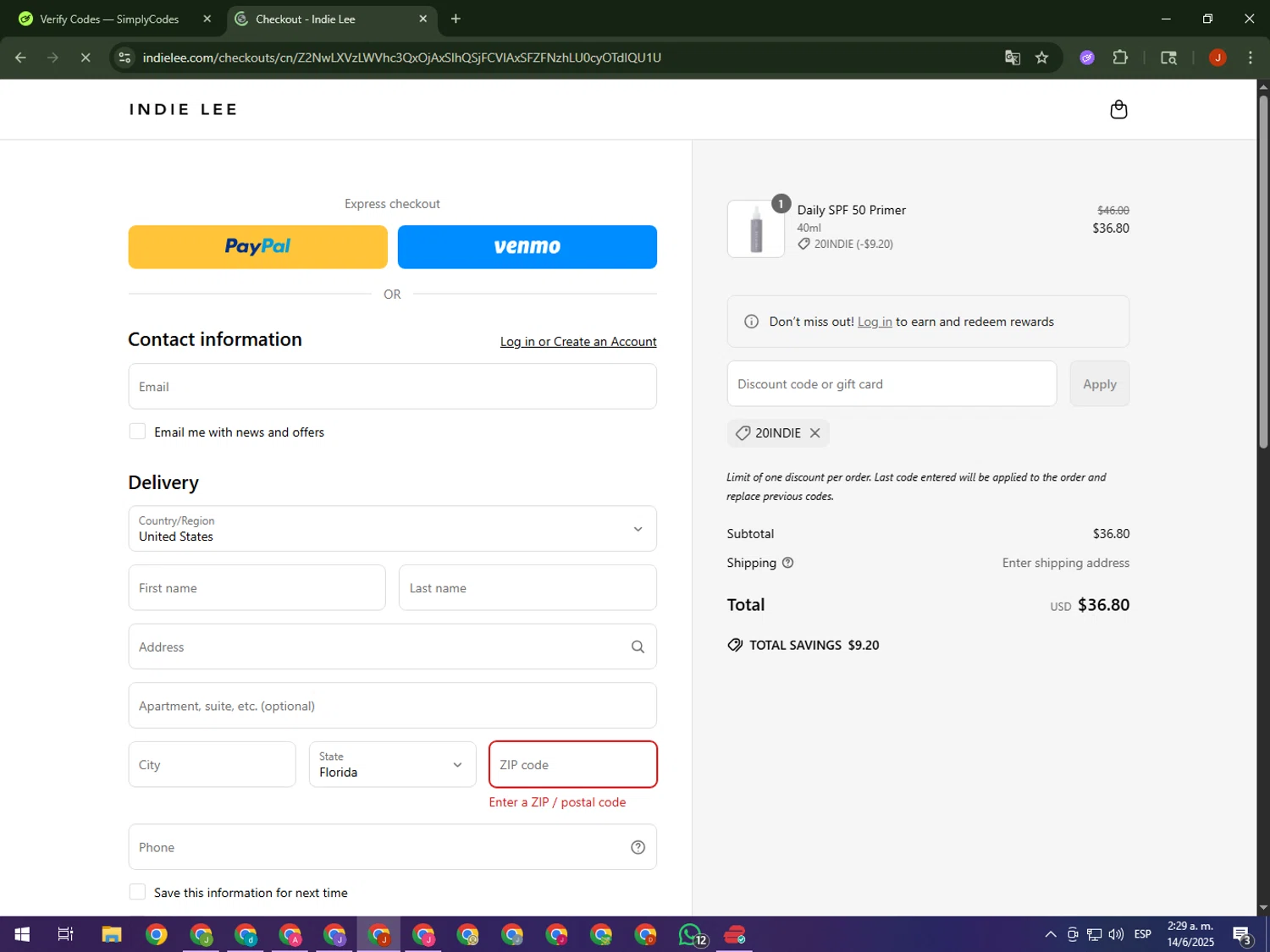
Task: Click the ESP language indicator
Action: pyautogui.click(x=1142, y=934)
